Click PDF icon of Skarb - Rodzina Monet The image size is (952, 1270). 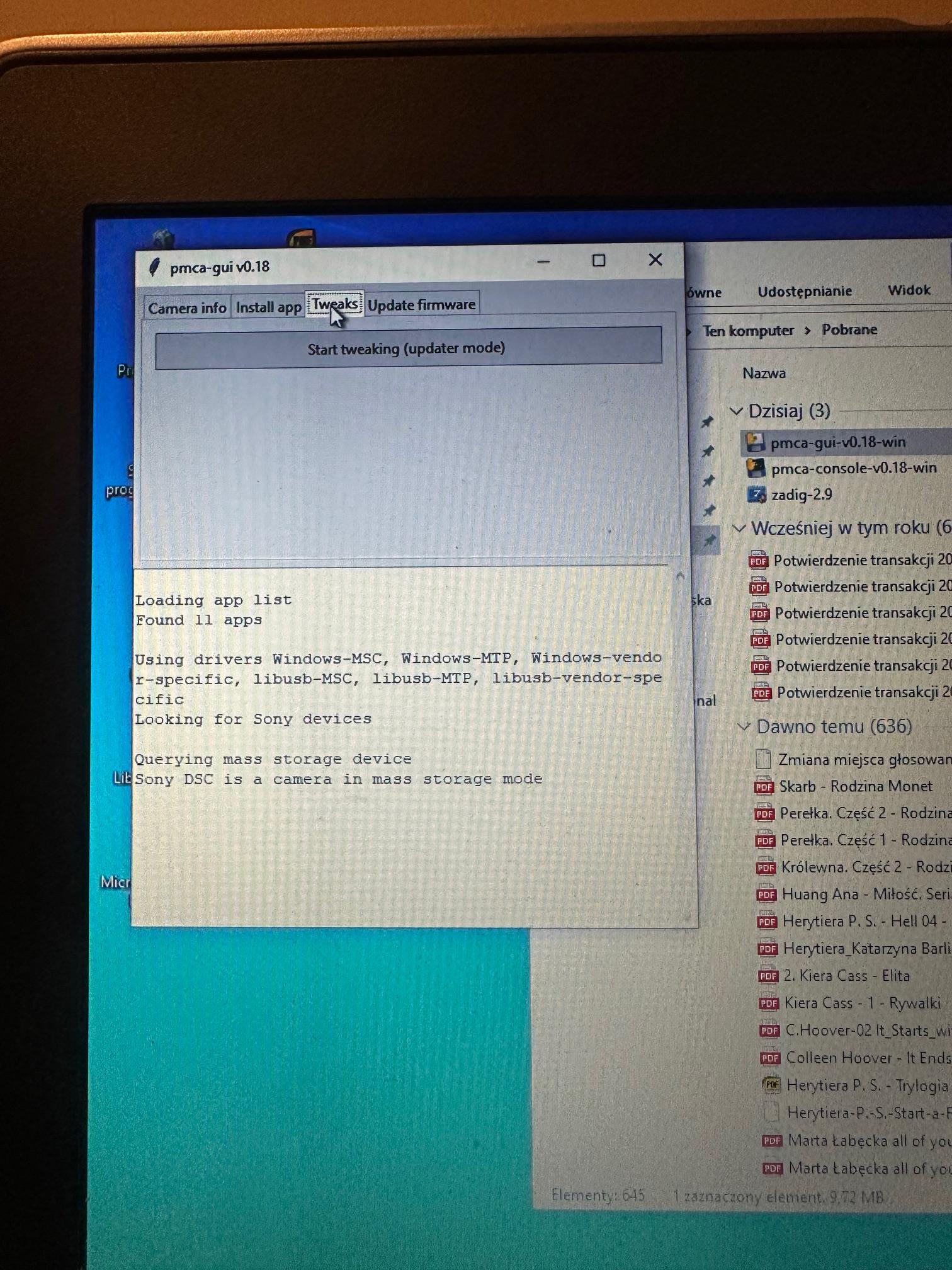(x=764, y=787)
